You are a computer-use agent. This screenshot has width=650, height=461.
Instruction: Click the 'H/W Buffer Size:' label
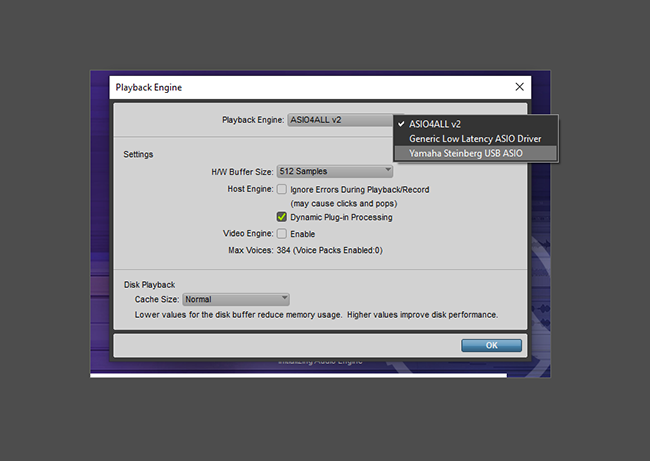[242, 172]
